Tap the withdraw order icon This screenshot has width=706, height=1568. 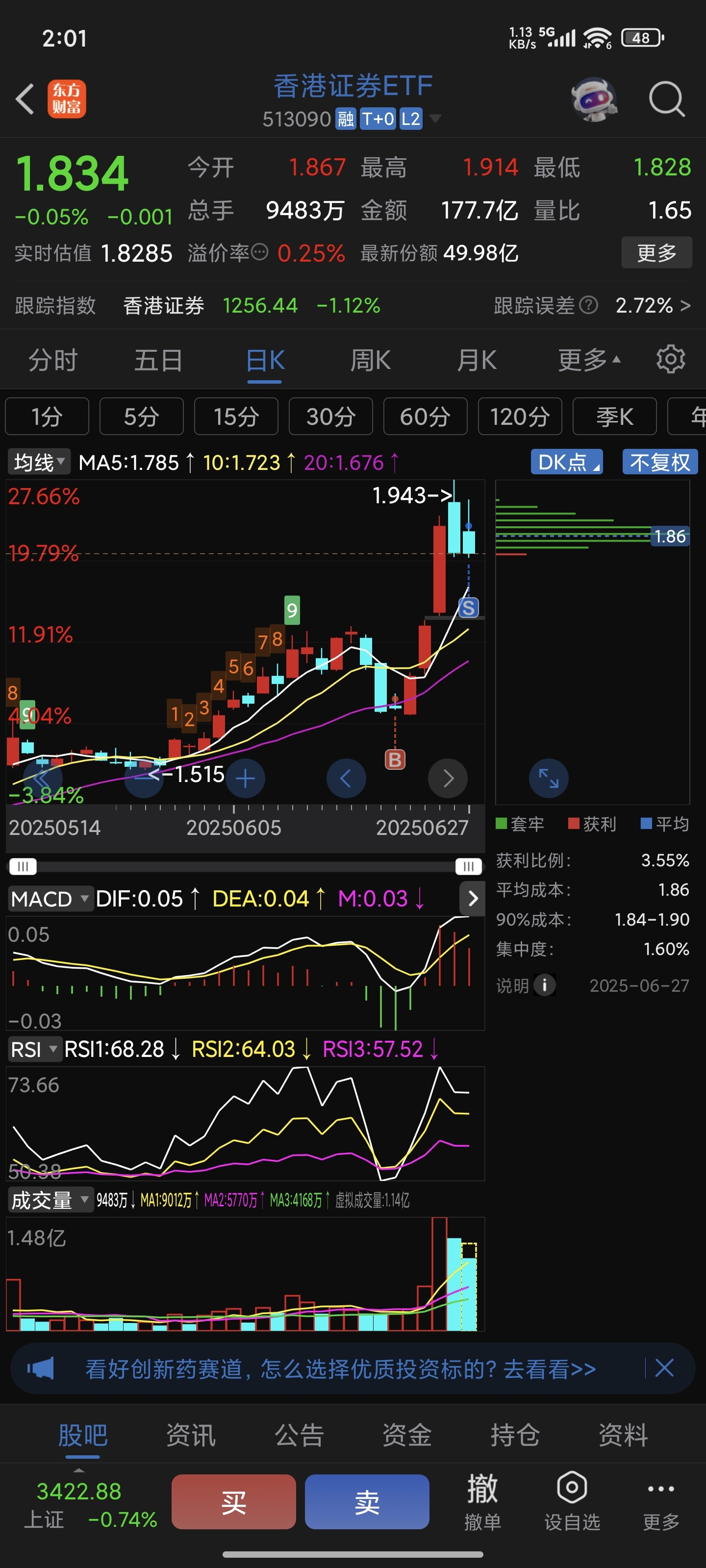482,1502
